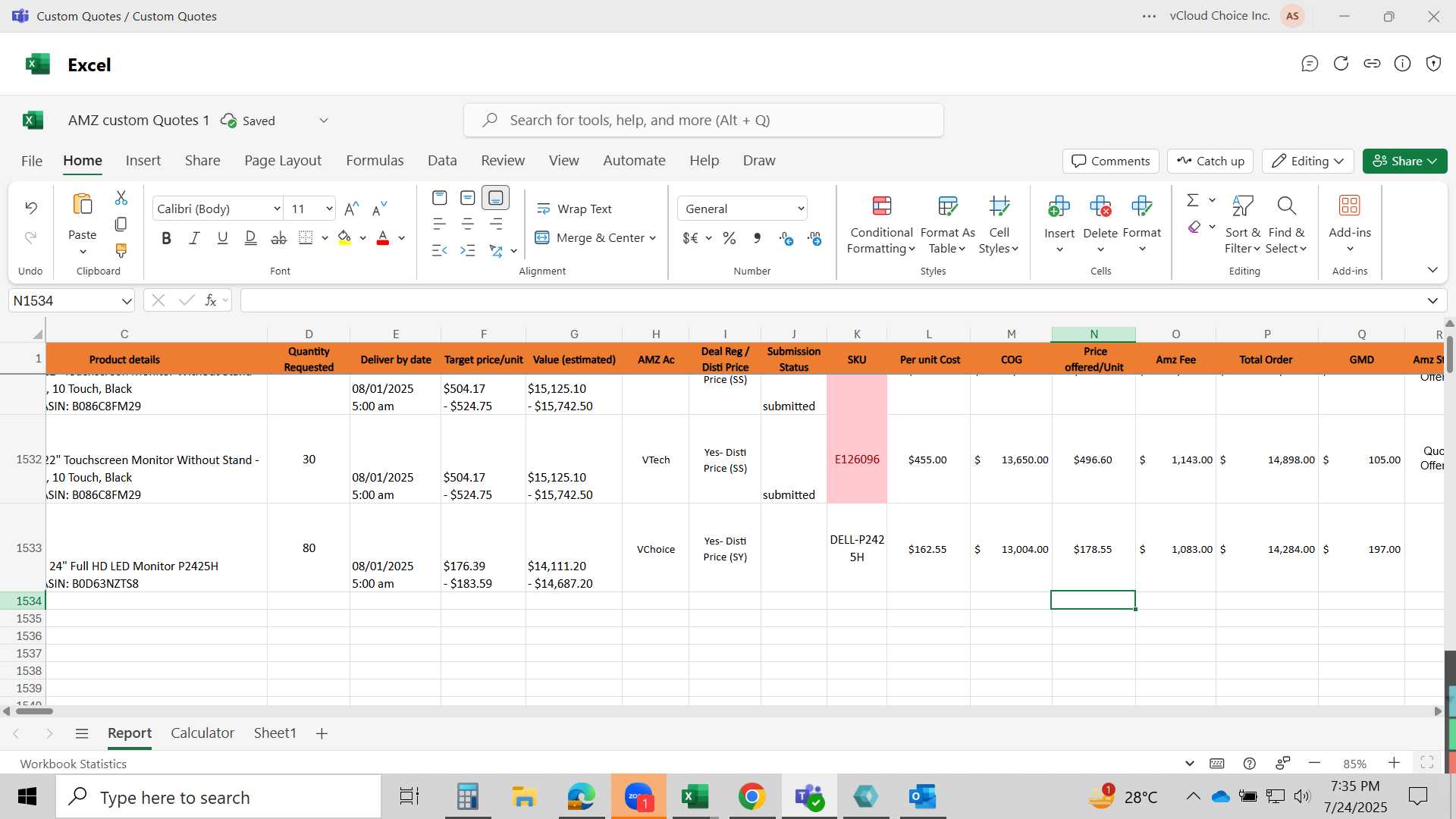Open the Teams chat bubble icon
The width and height of the screenshot is (1456, 819).
tap(1310, 64)
